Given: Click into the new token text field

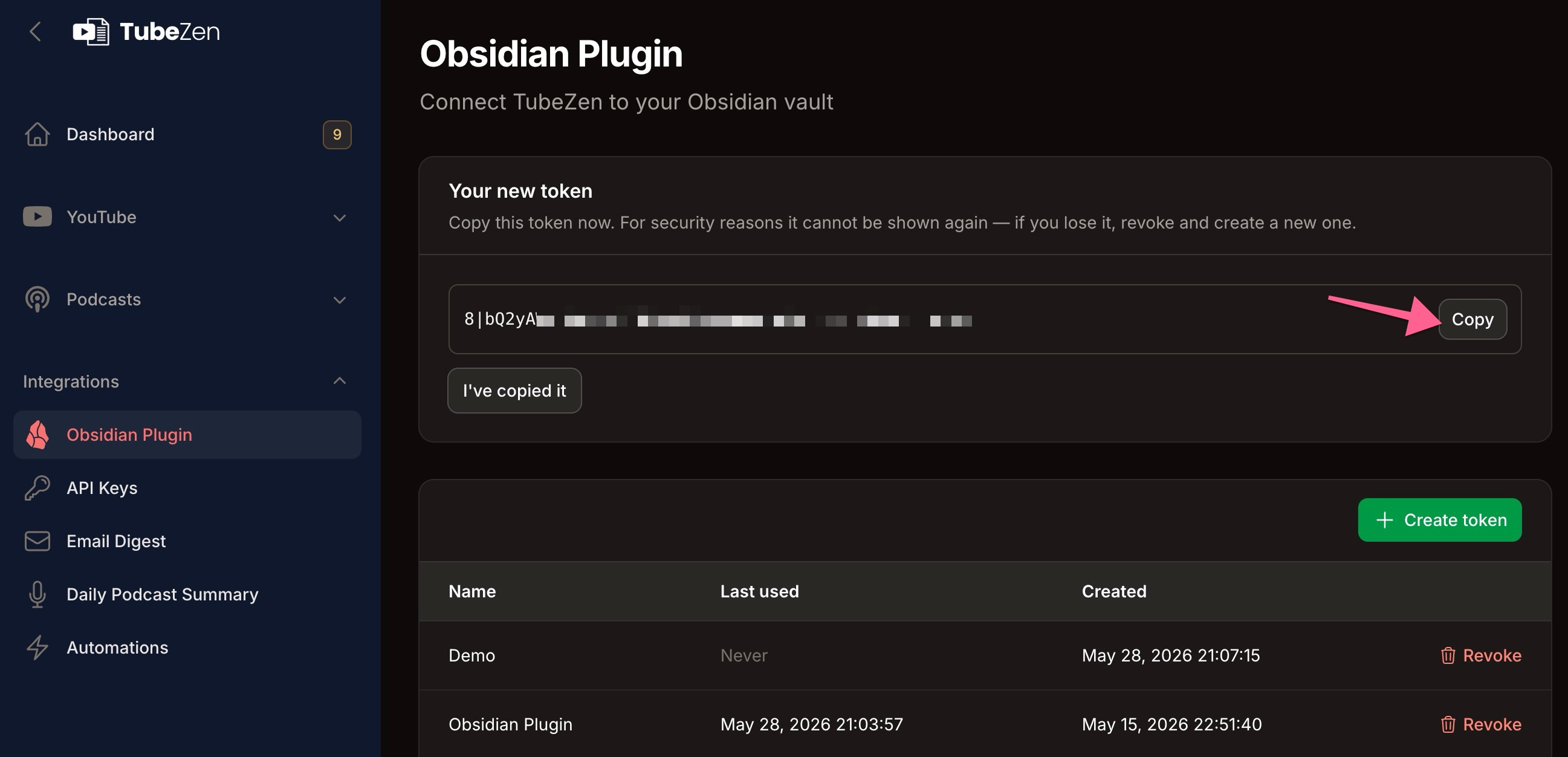Looking at the screenshot, I should pos(944,319).
